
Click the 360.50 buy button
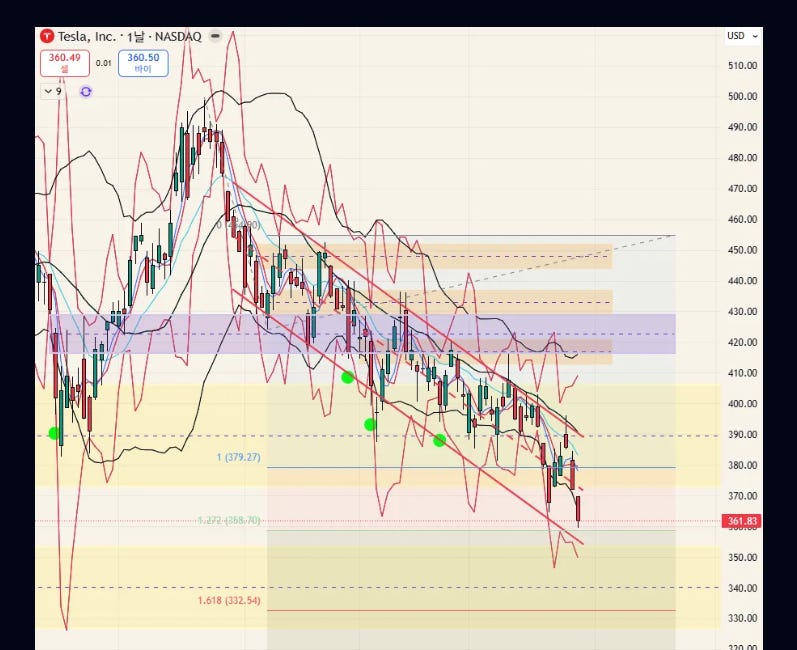143,63
